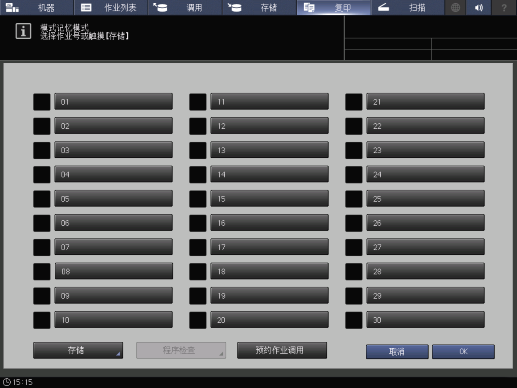This screenshot has width=517, height=388.
Task: Select memory slot 18
Action: click(270, 271)
